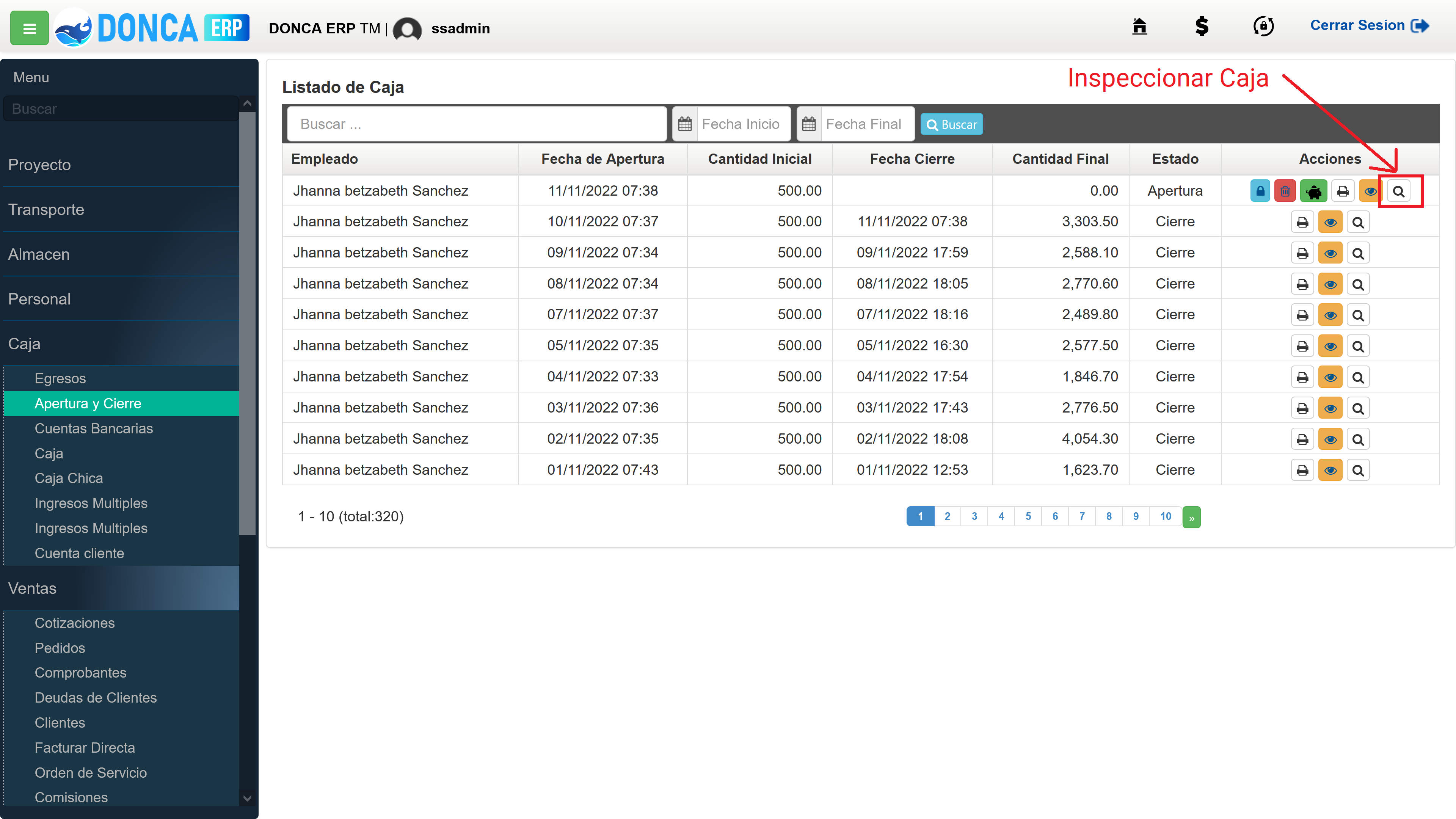View the 07/11/2022 caja with eye icon
Image resolution: width=1456 pixels, height=819 pixels.
[1330, 315]
